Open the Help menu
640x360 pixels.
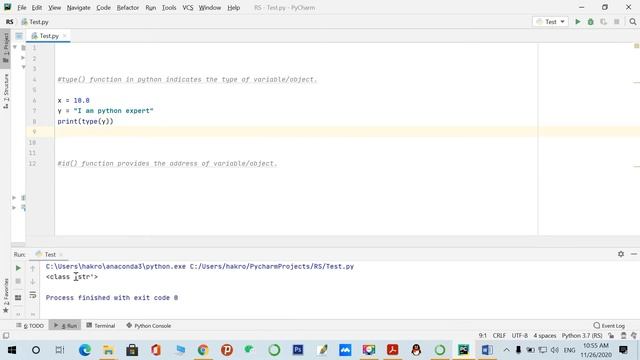(233, 8)
